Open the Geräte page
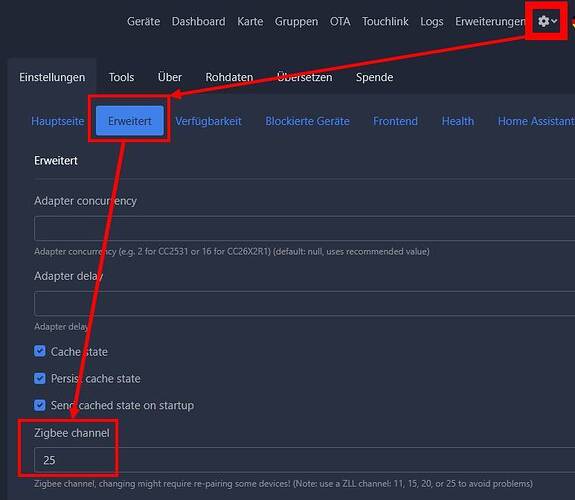 (x=143, y=22)
